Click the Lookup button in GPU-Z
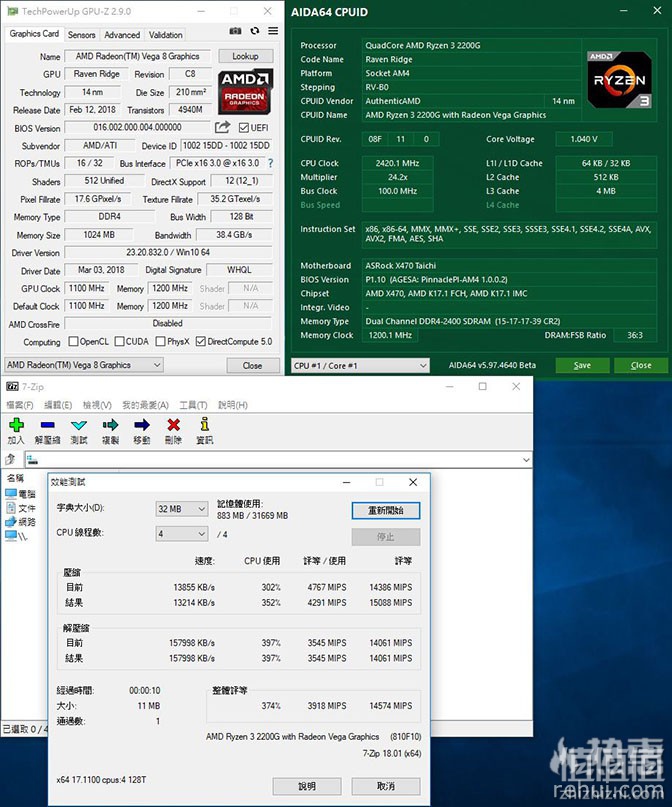Viewport: 672px width, 807px height. pyautogui.click(x=245, y=56)
